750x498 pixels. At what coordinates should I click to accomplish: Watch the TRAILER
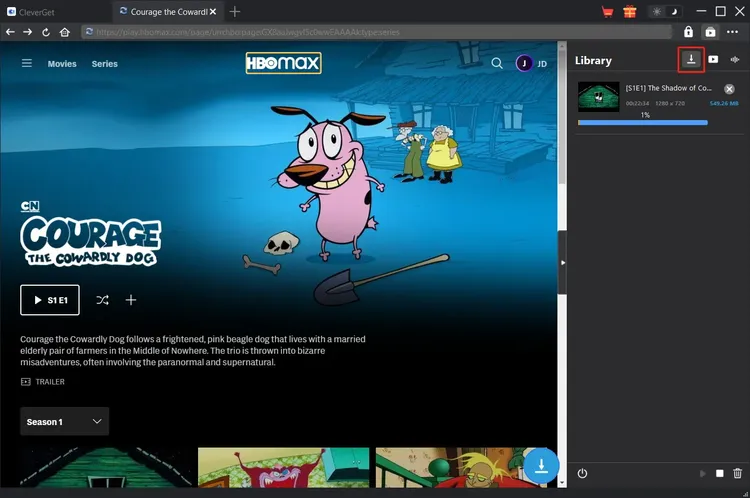point(43,382)
